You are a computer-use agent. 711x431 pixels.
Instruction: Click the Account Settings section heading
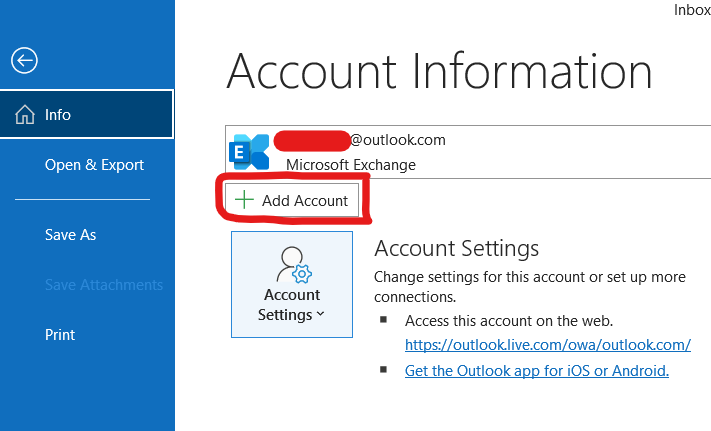pyautogui.click(x=457, y=248)
